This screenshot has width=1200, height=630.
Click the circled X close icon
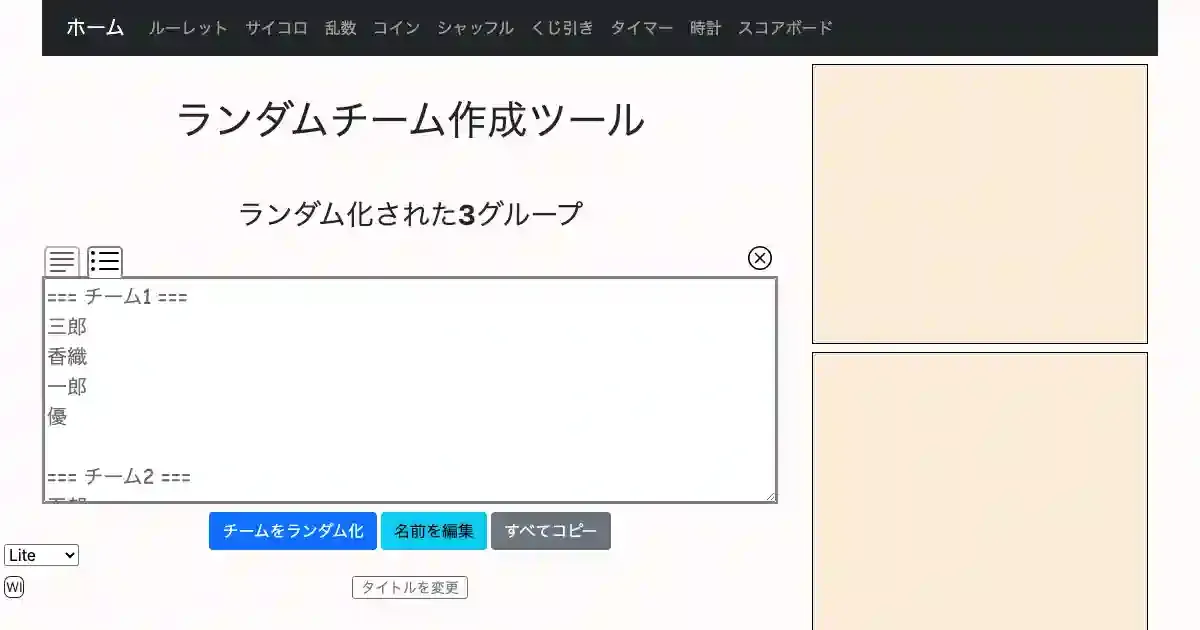(x=760, y=258)
